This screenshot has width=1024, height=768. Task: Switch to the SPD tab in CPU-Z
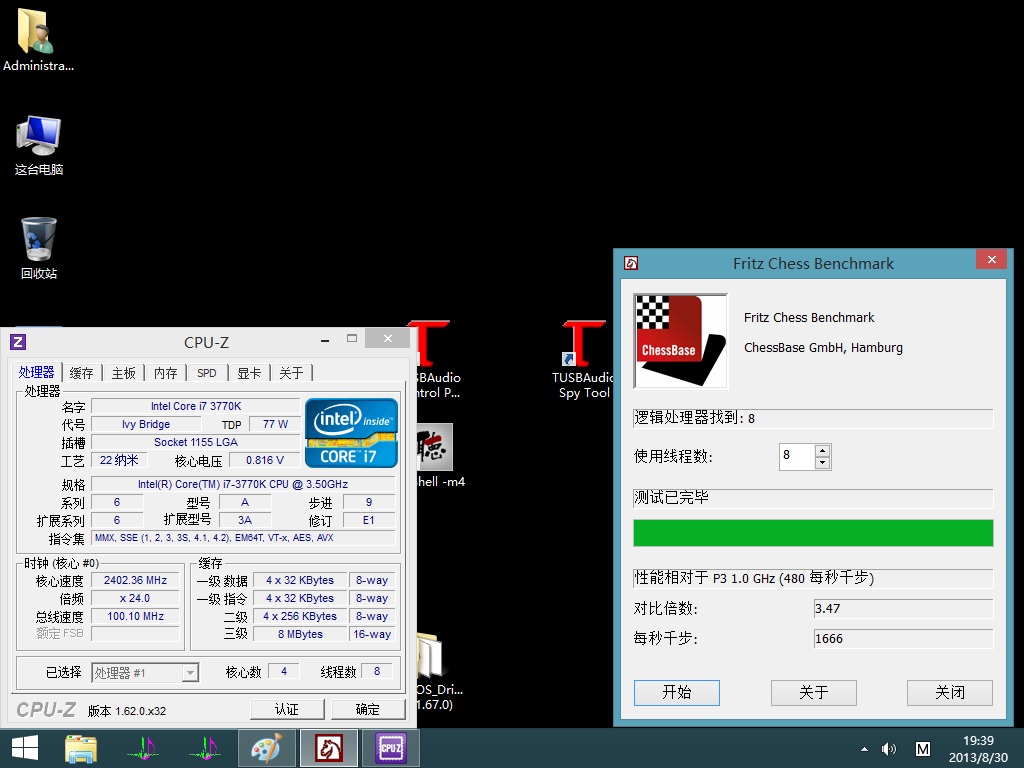pos(207,373)
